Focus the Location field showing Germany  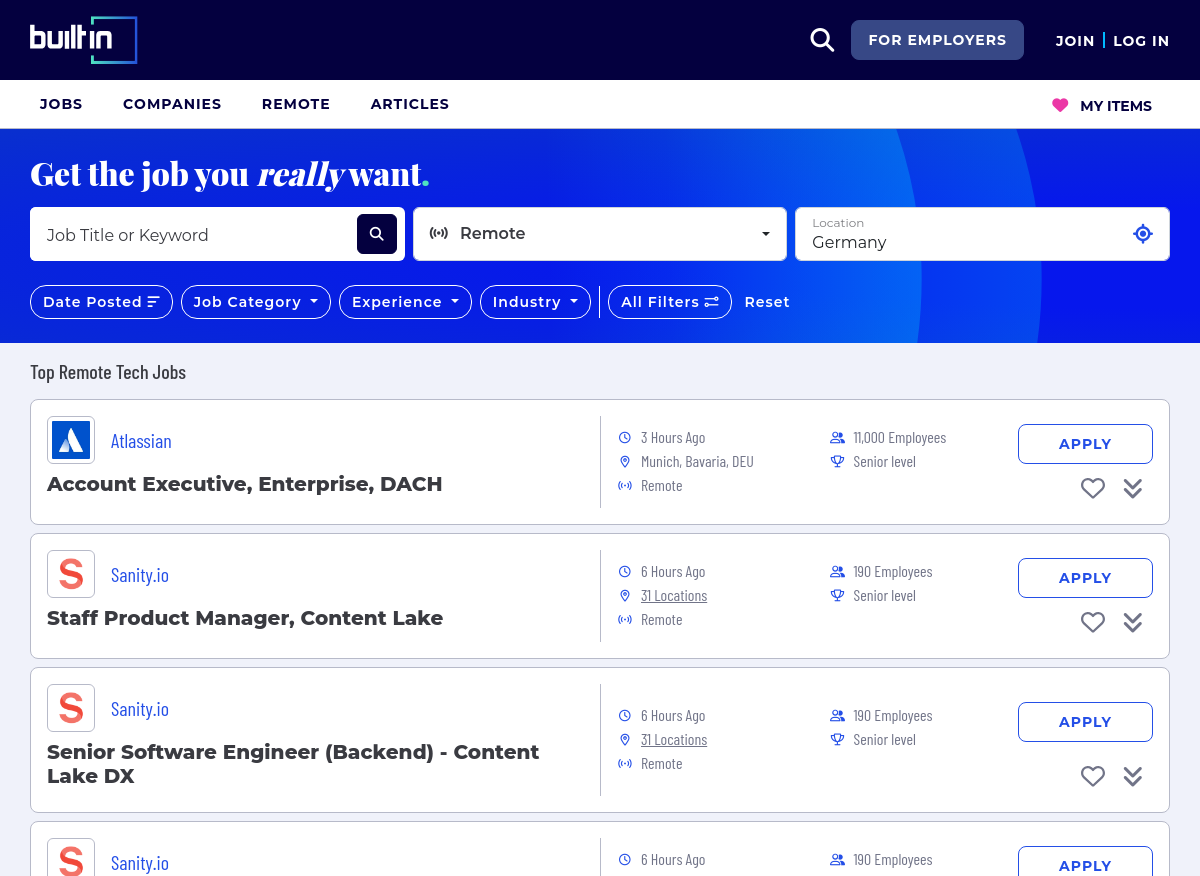click(x=963, y=234)
